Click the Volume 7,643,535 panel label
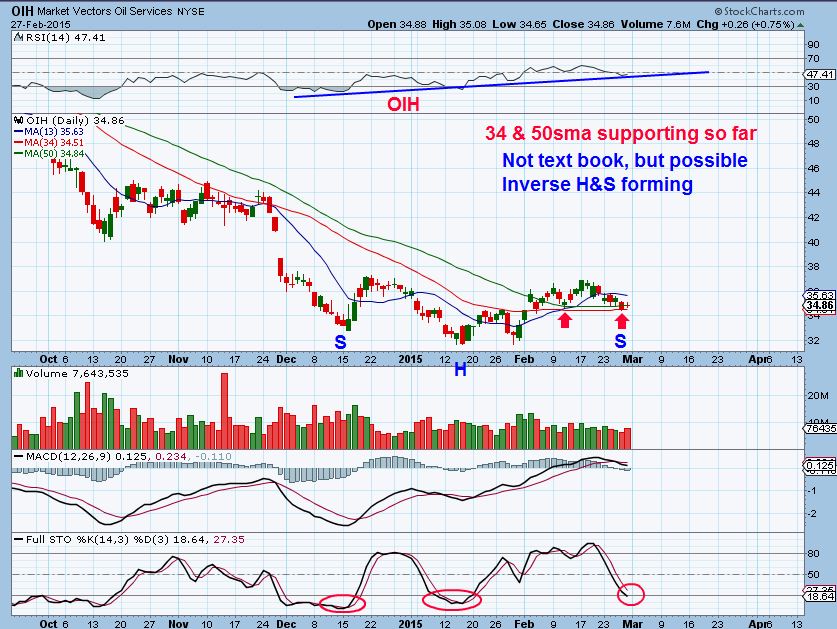 click(x=77, y=373)
